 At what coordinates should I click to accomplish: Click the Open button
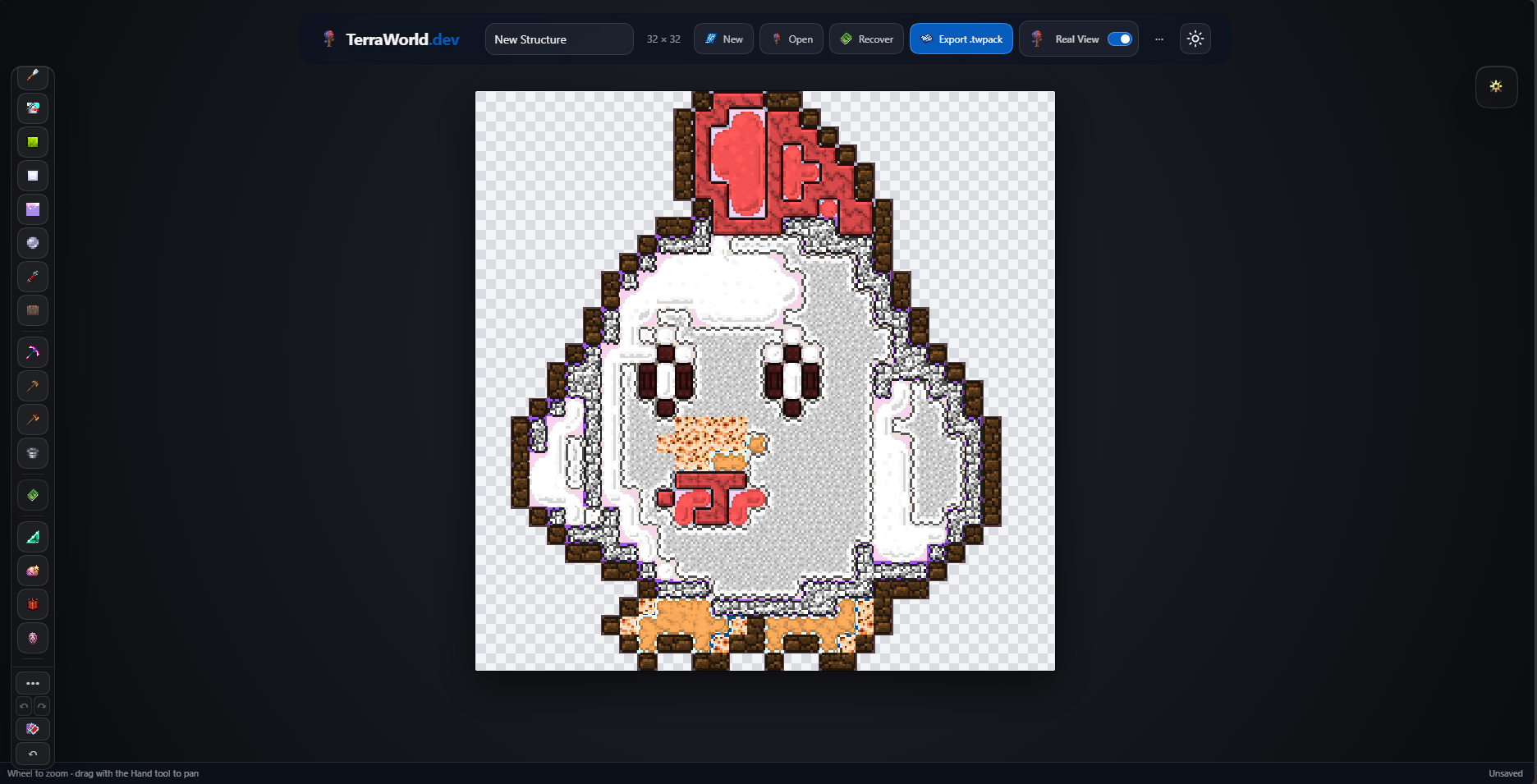pyautogui.click(x=791, y=39)
